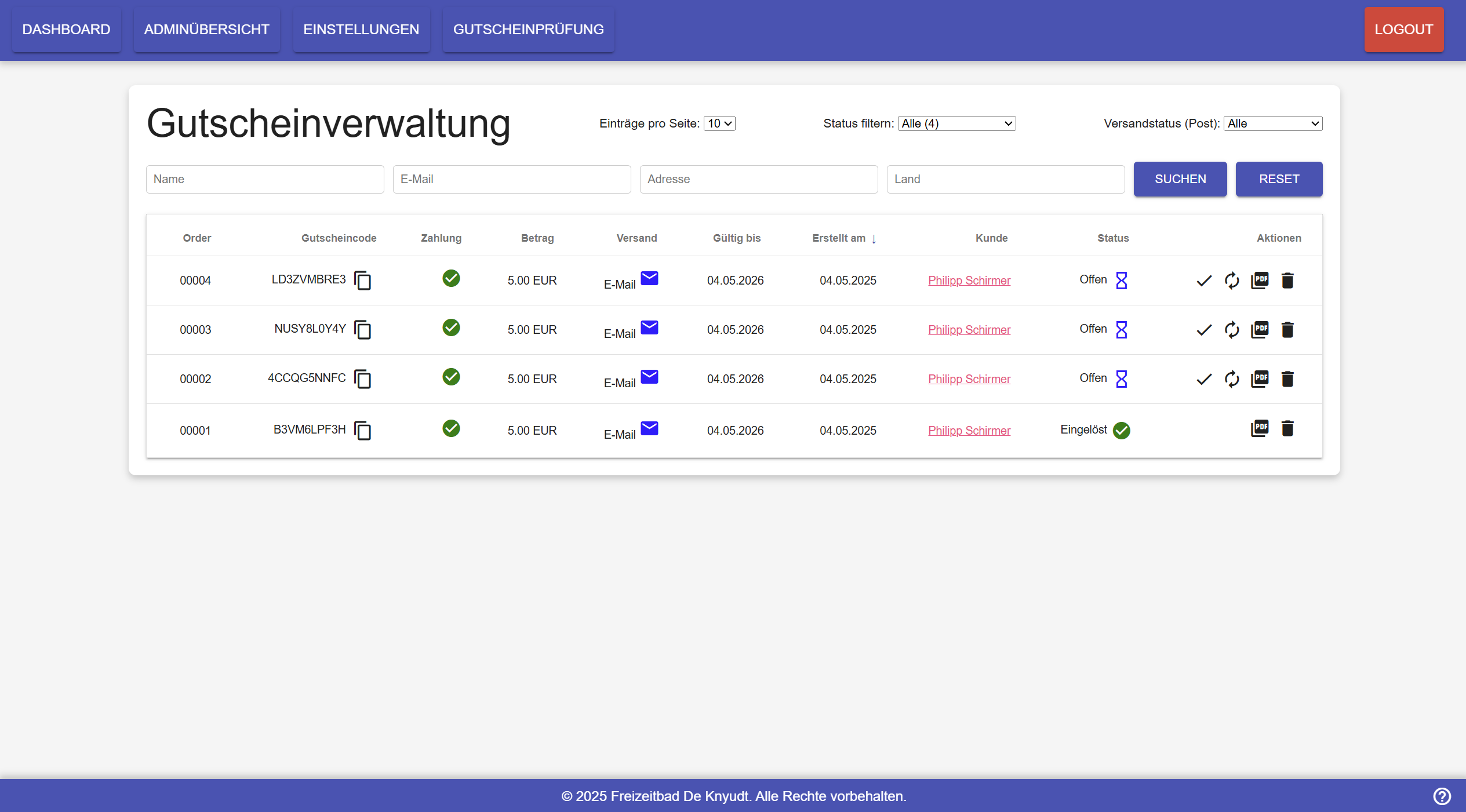1466x812 pixels.
Task: Click the Reset button
Action: (1279, 179)
